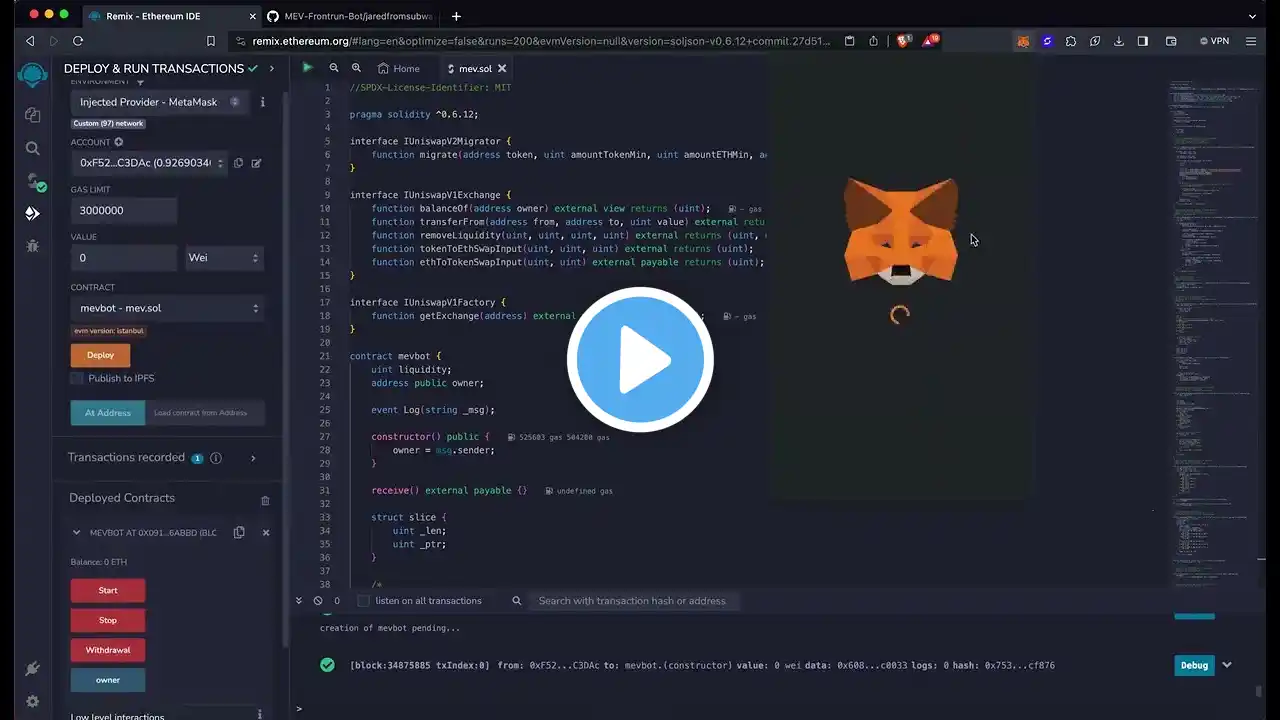Open the Account selector dropdown
This screenshot has height=720, width=1280.
[x=149, y=163]
